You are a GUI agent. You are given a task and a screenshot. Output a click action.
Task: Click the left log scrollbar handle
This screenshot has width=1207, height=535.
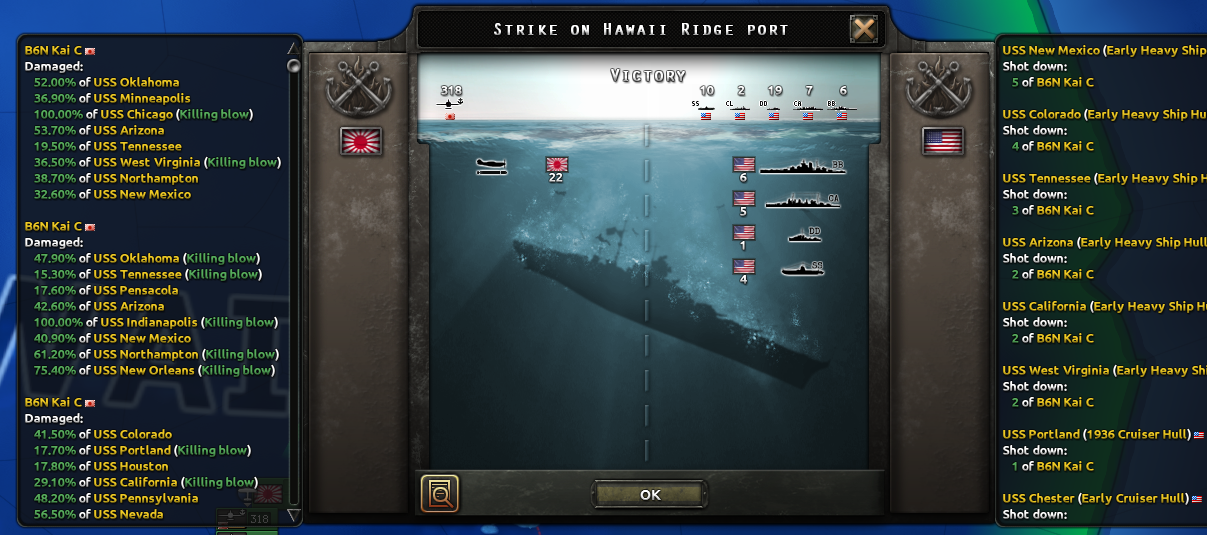point(293,66)
